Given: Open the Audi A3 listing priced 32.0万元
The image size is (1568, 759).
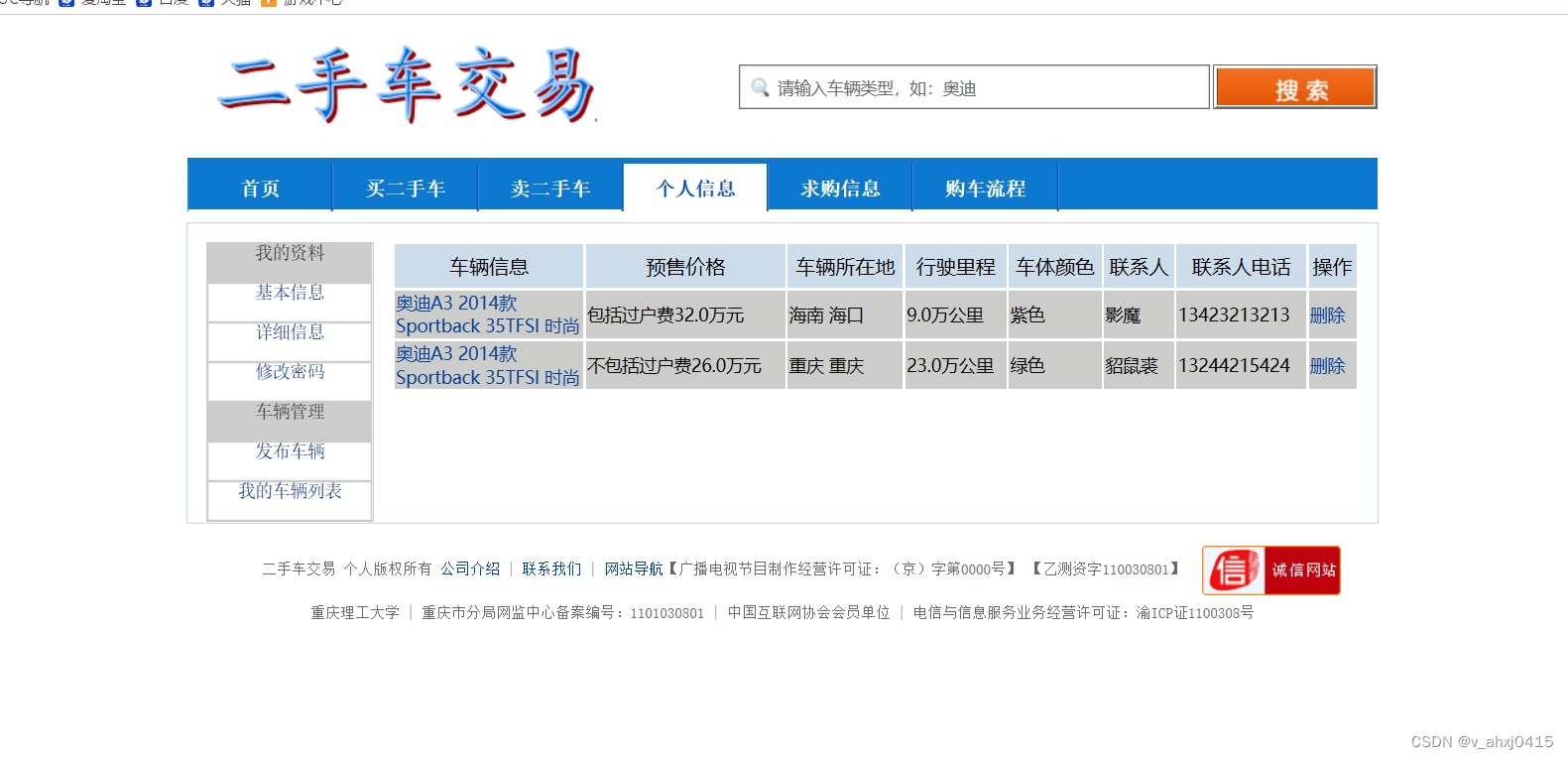Looking at the screenshot, I should pos(487,315).
